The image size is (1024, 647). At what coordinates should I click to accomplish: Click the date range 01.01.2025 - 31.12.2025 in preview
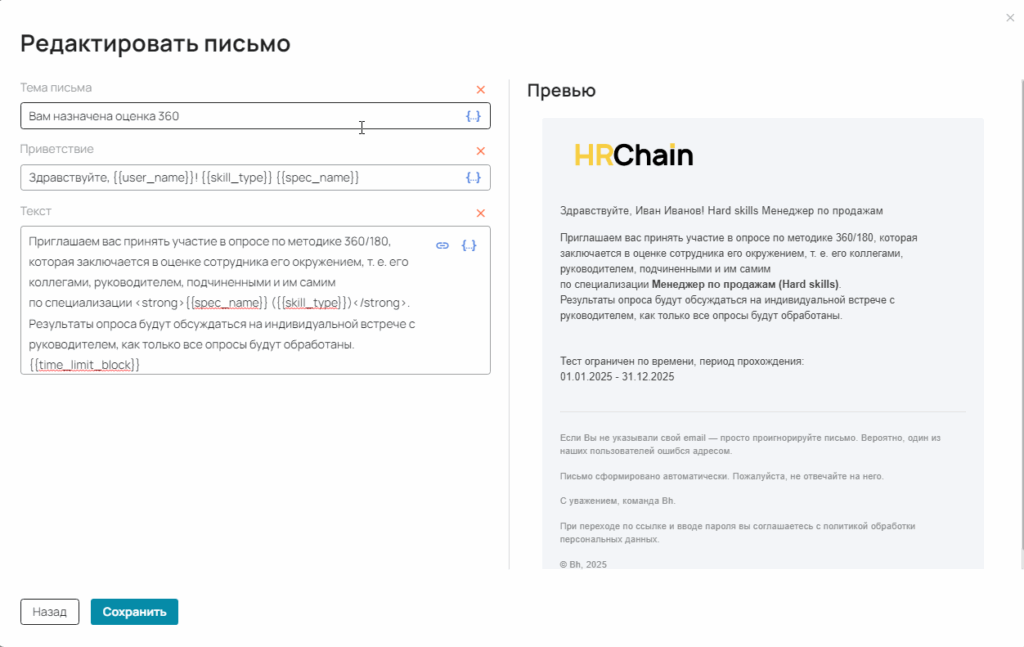pos(617,376)
